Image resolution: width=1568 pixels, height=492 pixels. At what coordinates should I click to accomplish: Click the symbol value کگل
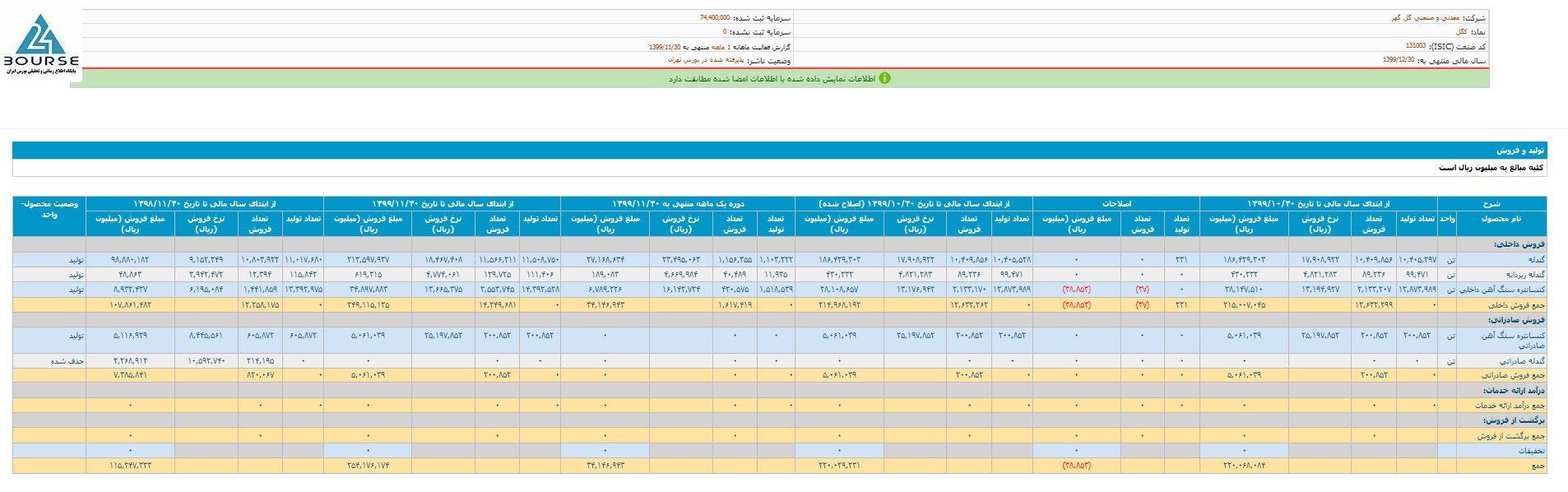pyautogui.click(x=1461, y=31)
